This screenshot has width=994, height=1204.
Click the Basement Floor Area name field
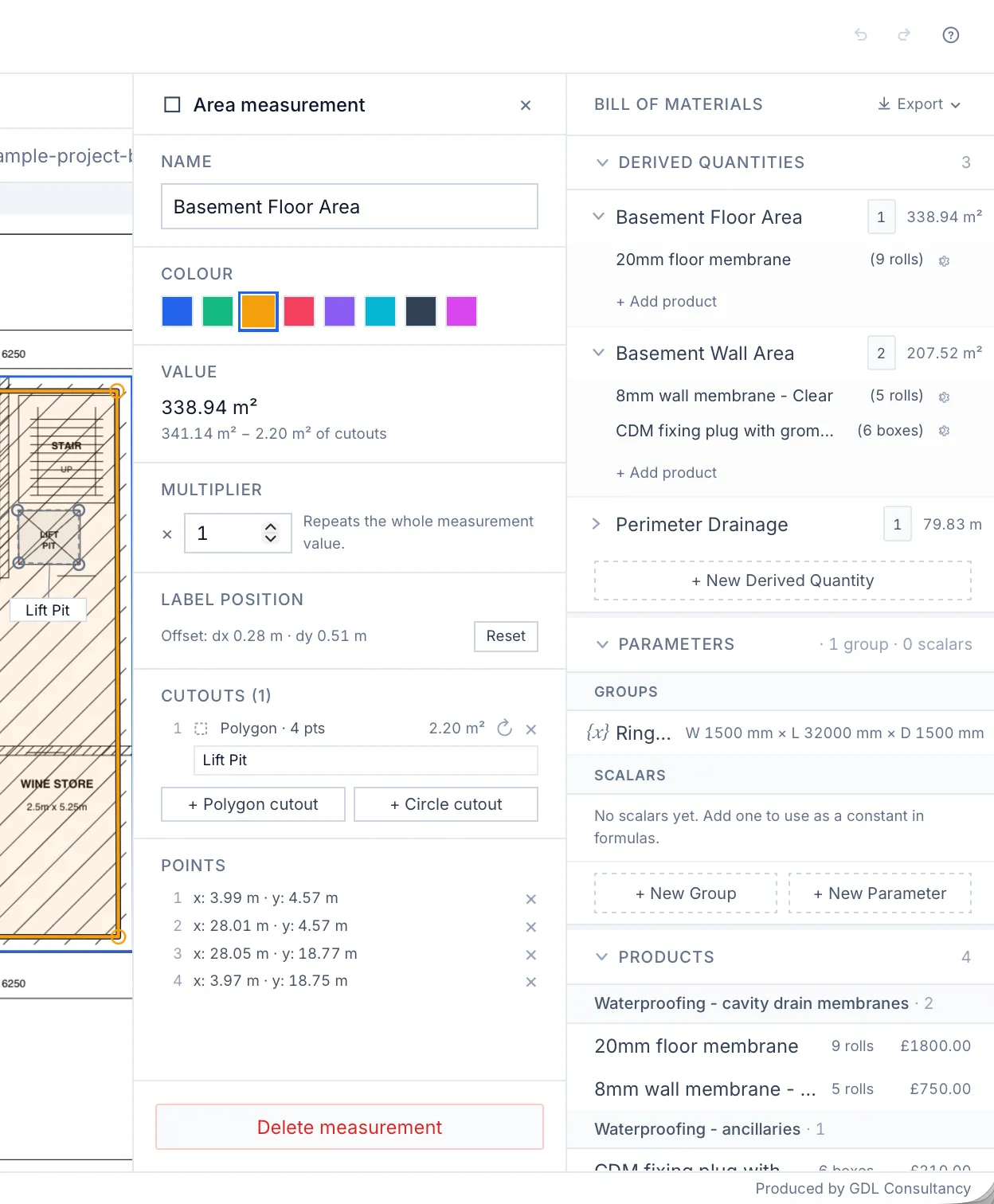(x=350, y=206)
